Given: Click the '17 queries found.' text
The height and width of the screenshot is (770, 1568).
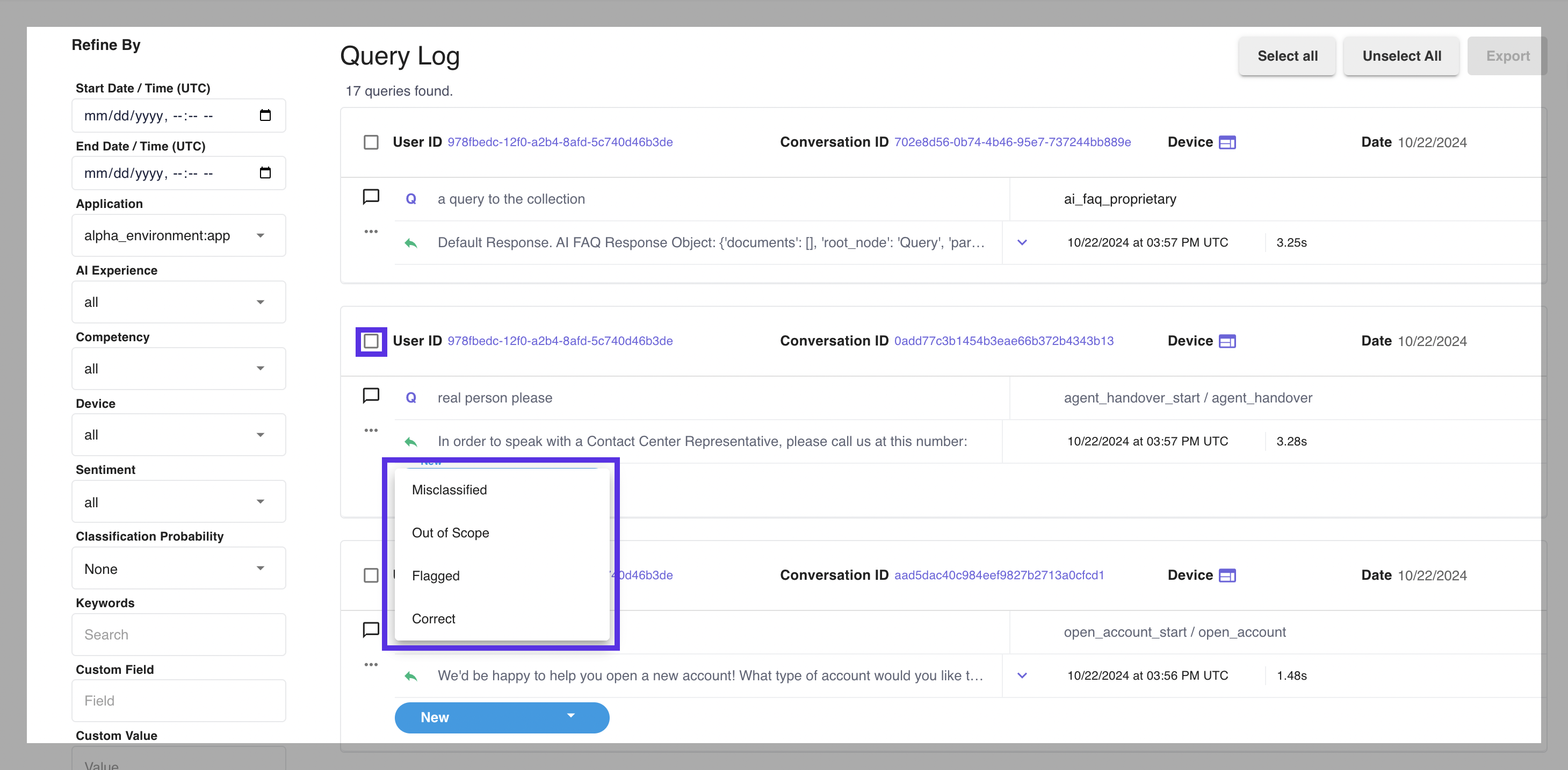Looking at the screenshot, I should pos(399,91).
